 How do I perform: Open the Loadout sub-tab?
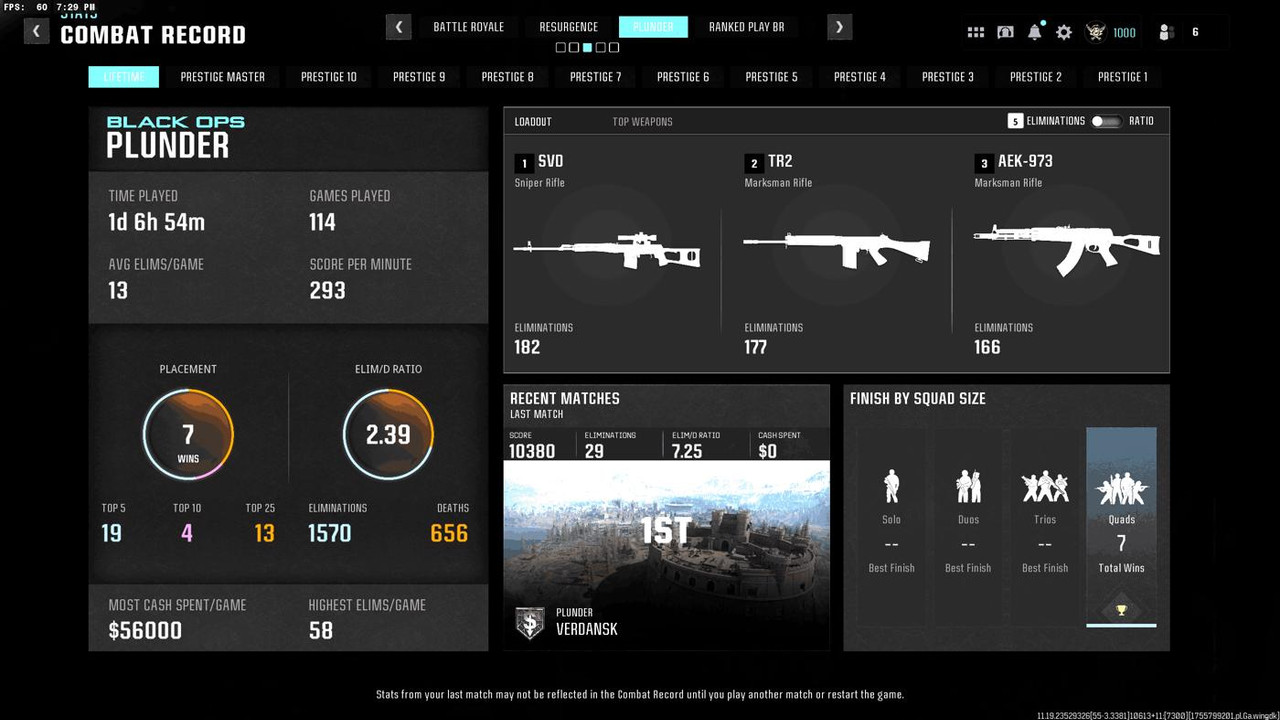point(533,122)
